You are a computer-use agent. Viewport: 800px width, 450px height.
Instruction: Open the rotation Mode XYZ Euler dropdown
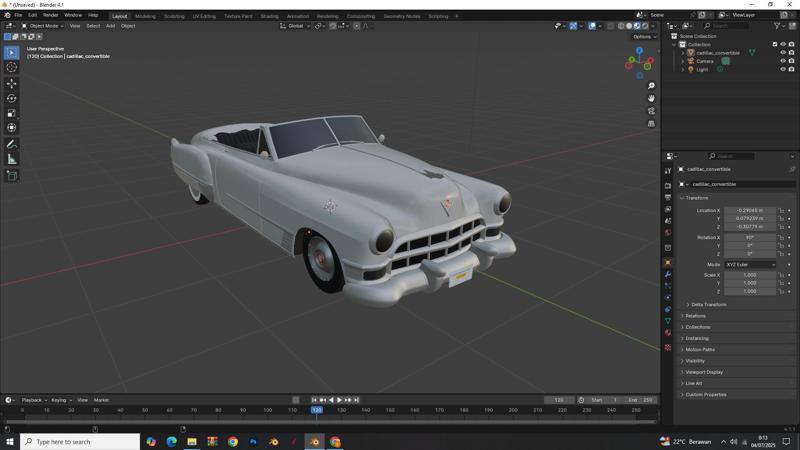pyautogui.click(x=750, y=265)
